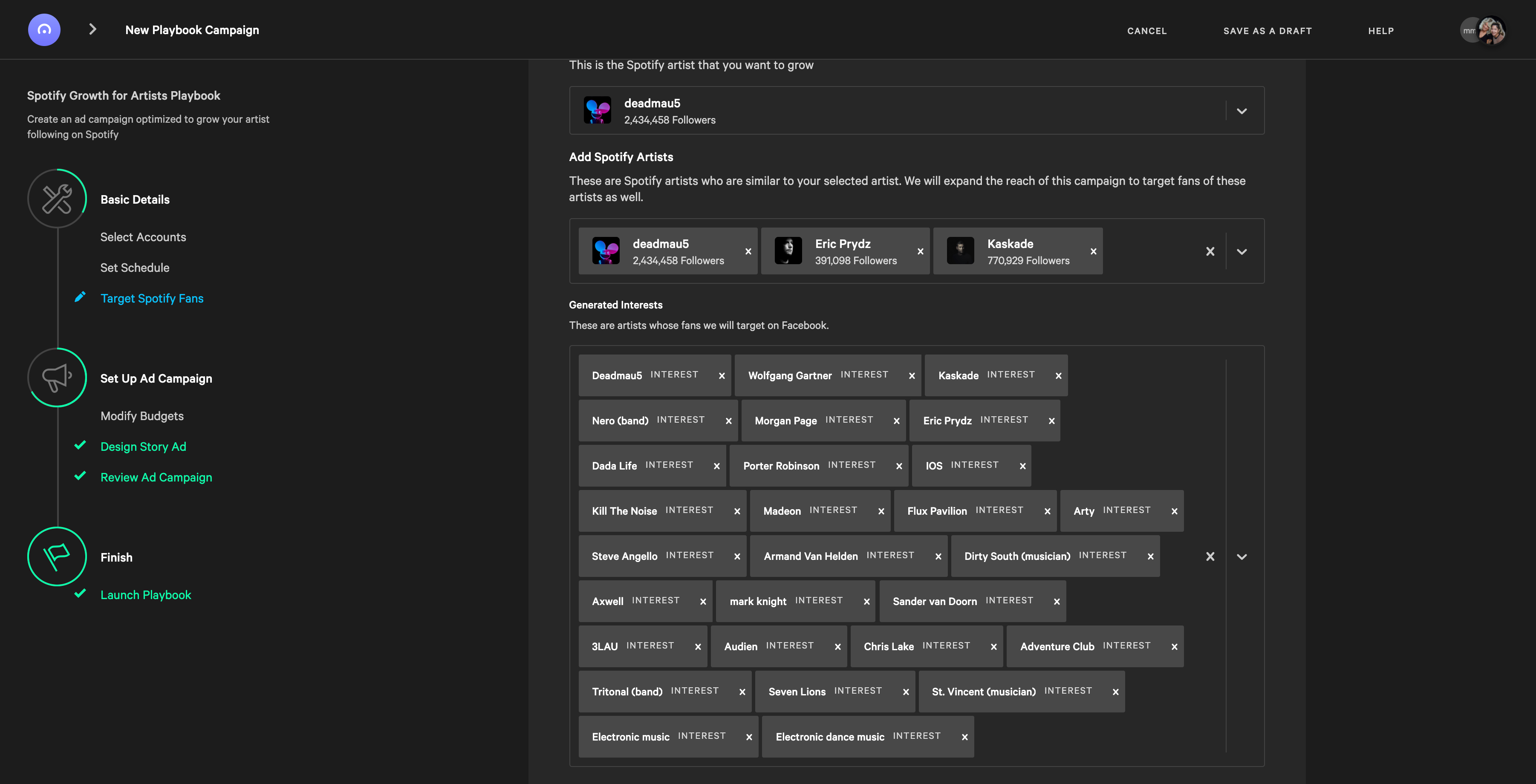Remove the Adventure Club interest tag

pos(1175,647)
